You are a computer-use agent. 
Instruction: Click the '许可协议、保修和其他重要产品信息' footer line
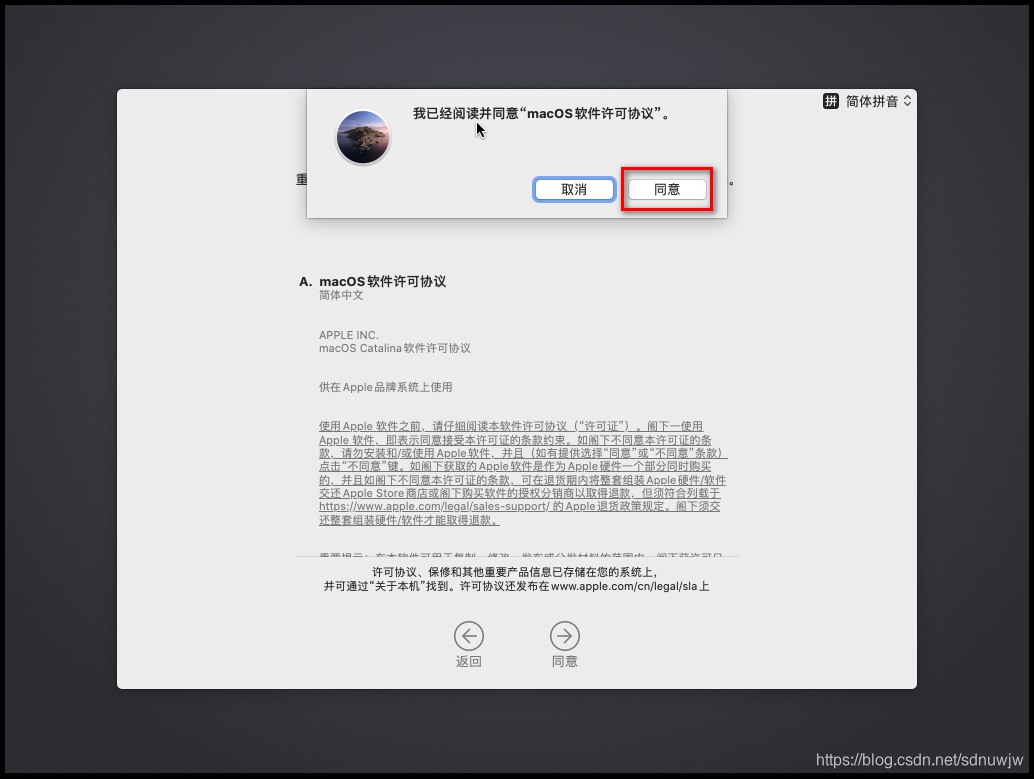pos(516,572)
